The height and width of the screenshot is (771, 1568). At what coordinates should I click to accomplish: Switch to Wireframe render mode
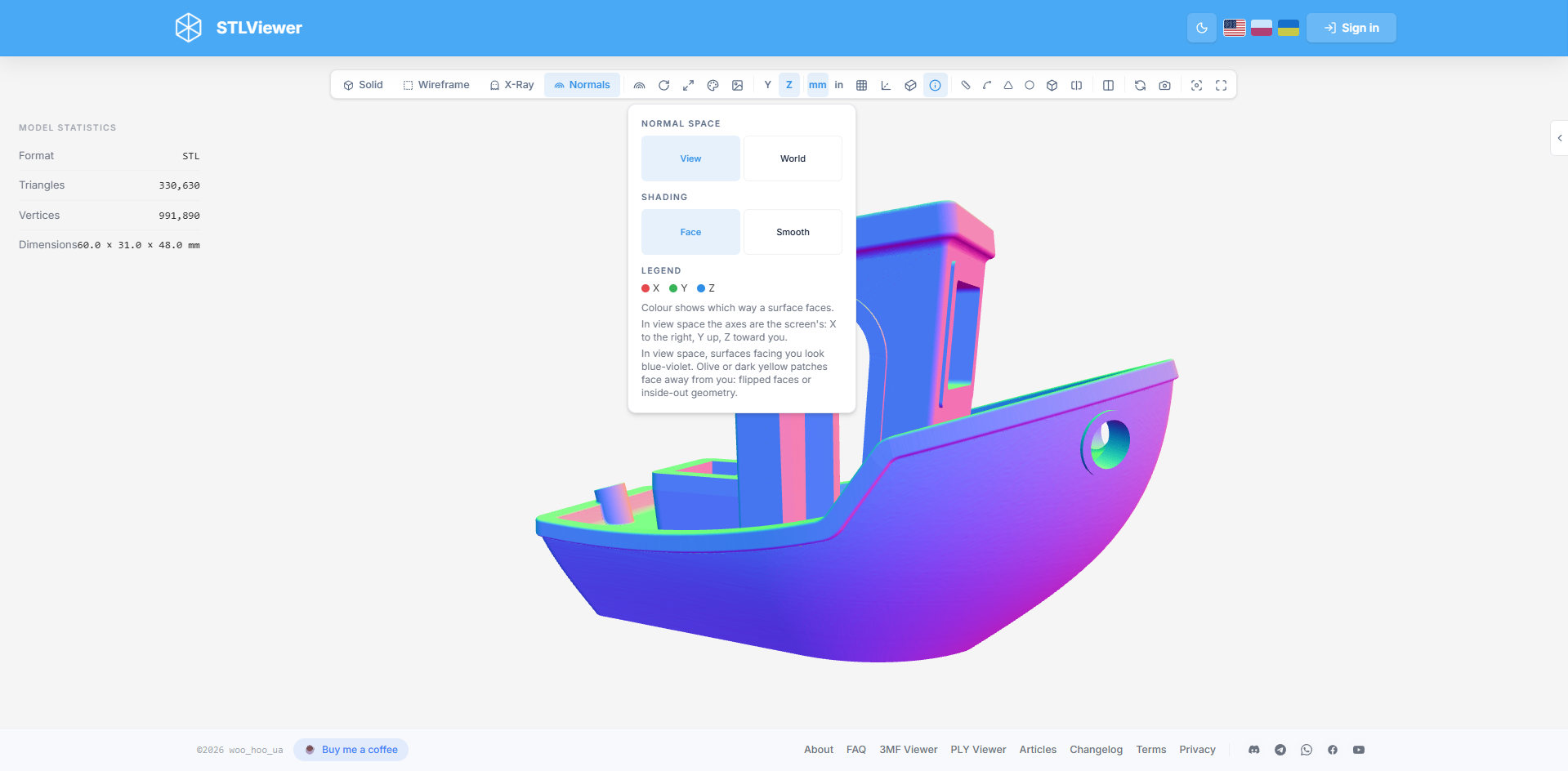pyautogui.click(x=436, y=85)
